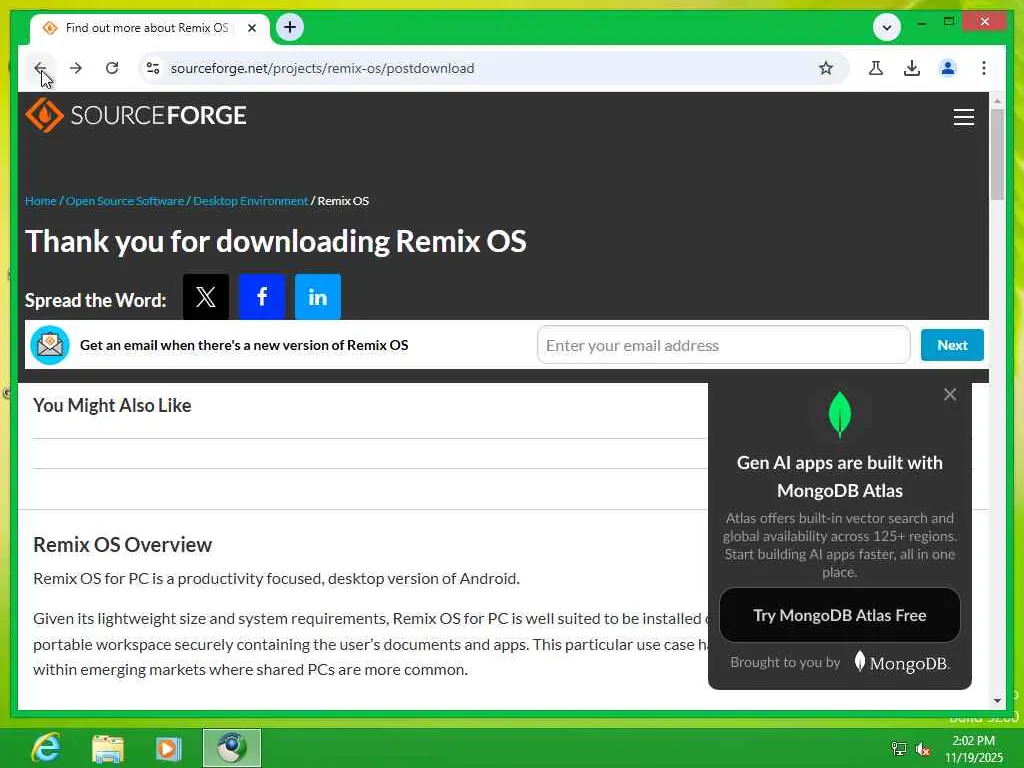Click 'Get an email when there's a new version' text

pyautogui.click(x=244, y=345)
